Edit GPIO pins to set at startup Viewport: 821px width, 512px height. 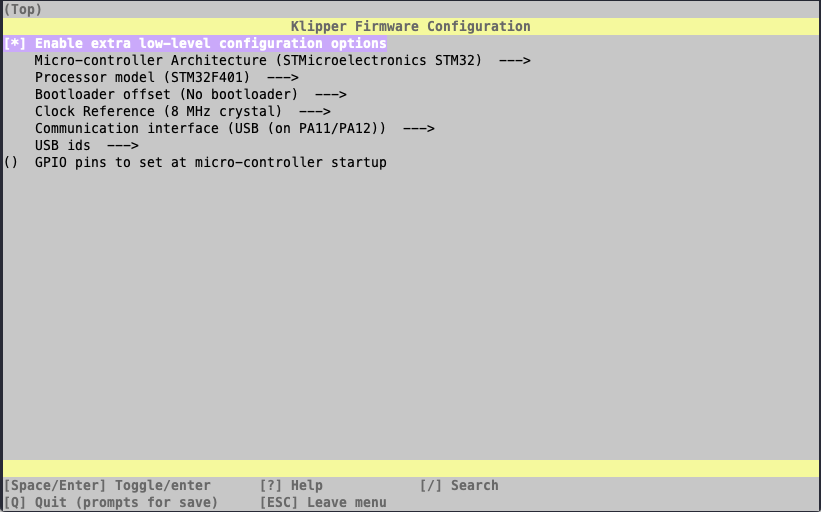point(210,163)
